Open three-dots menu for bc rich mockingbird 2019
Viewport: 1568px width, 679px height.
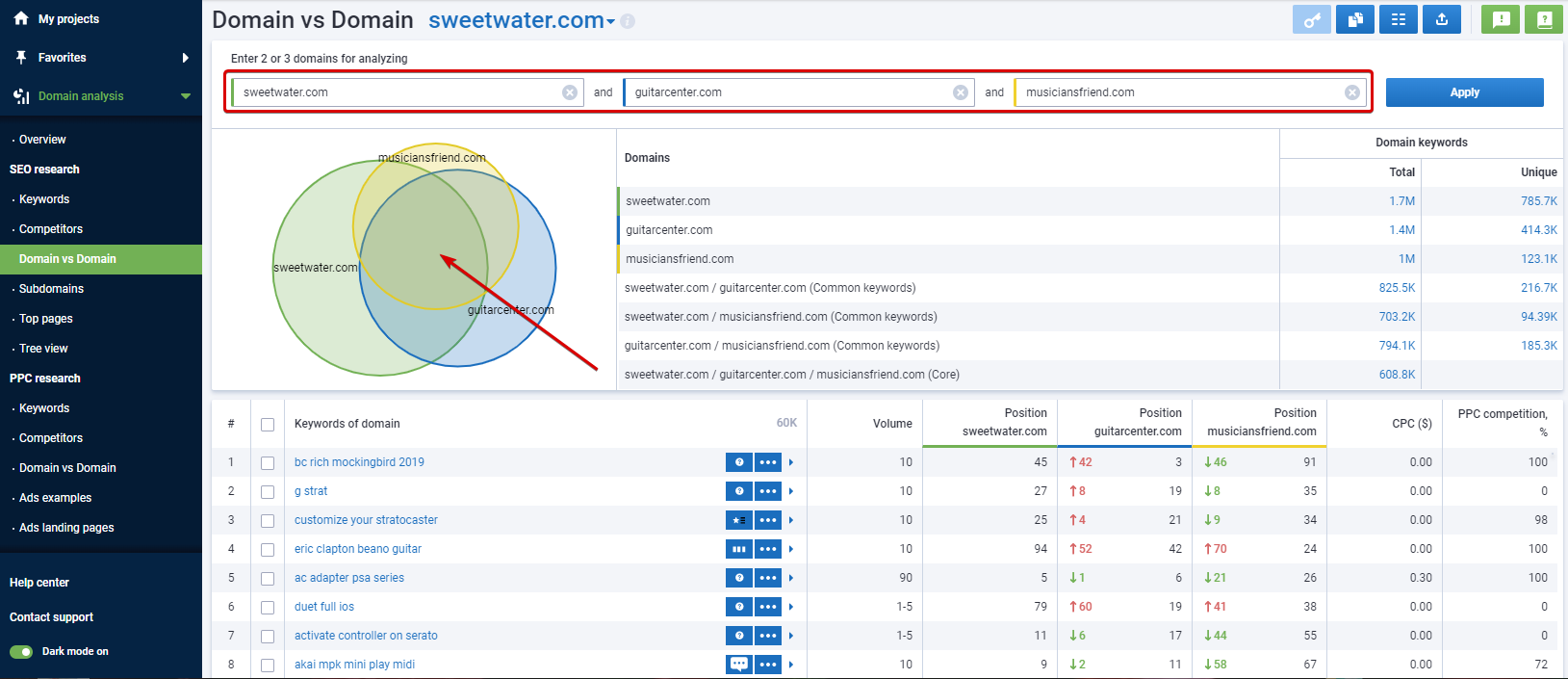[768, 462]
